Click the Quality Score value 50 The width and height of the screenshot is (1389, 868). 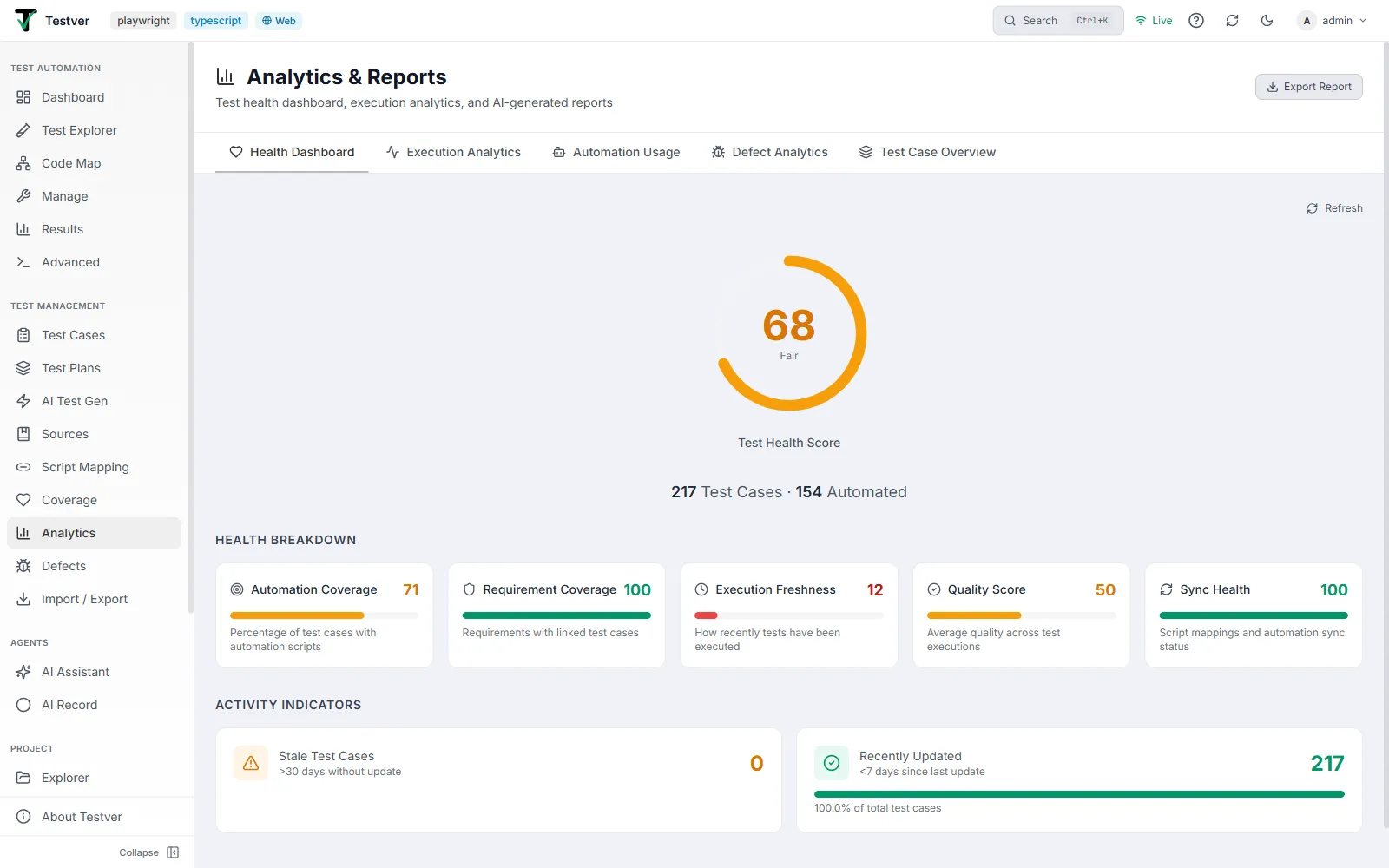point(1105,590)
